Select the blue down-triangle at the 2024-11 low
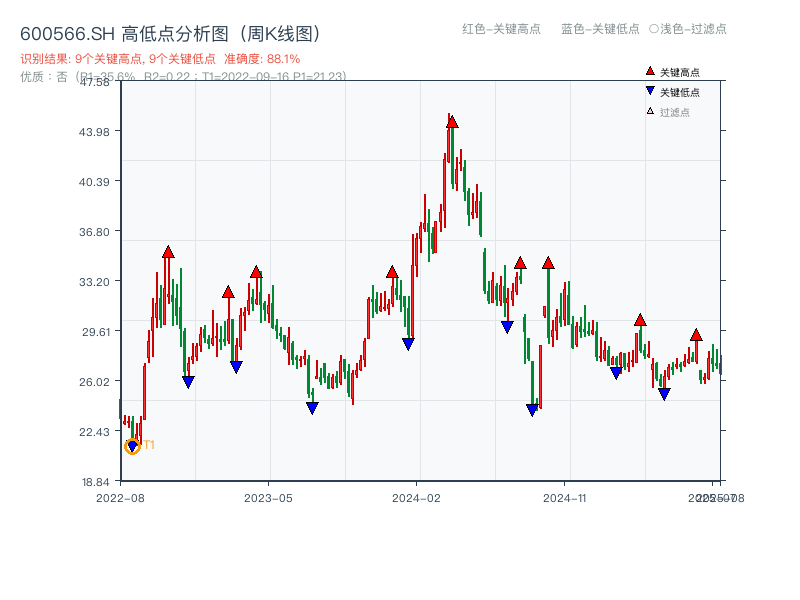Viewport: 800px width, 600px height. pyautogui.click(x=531, y=409)
